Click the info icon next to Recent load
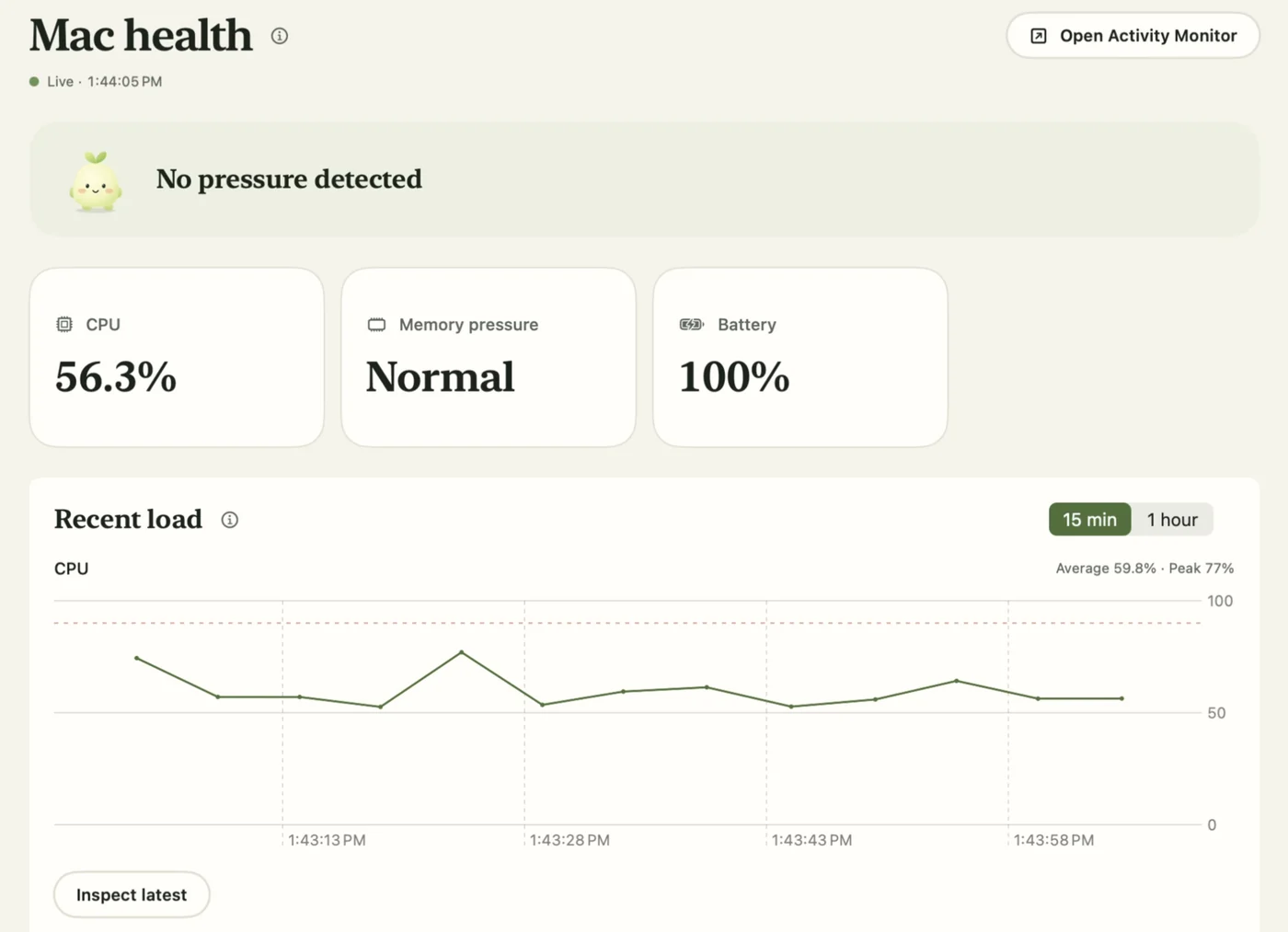 coord(230,520)
